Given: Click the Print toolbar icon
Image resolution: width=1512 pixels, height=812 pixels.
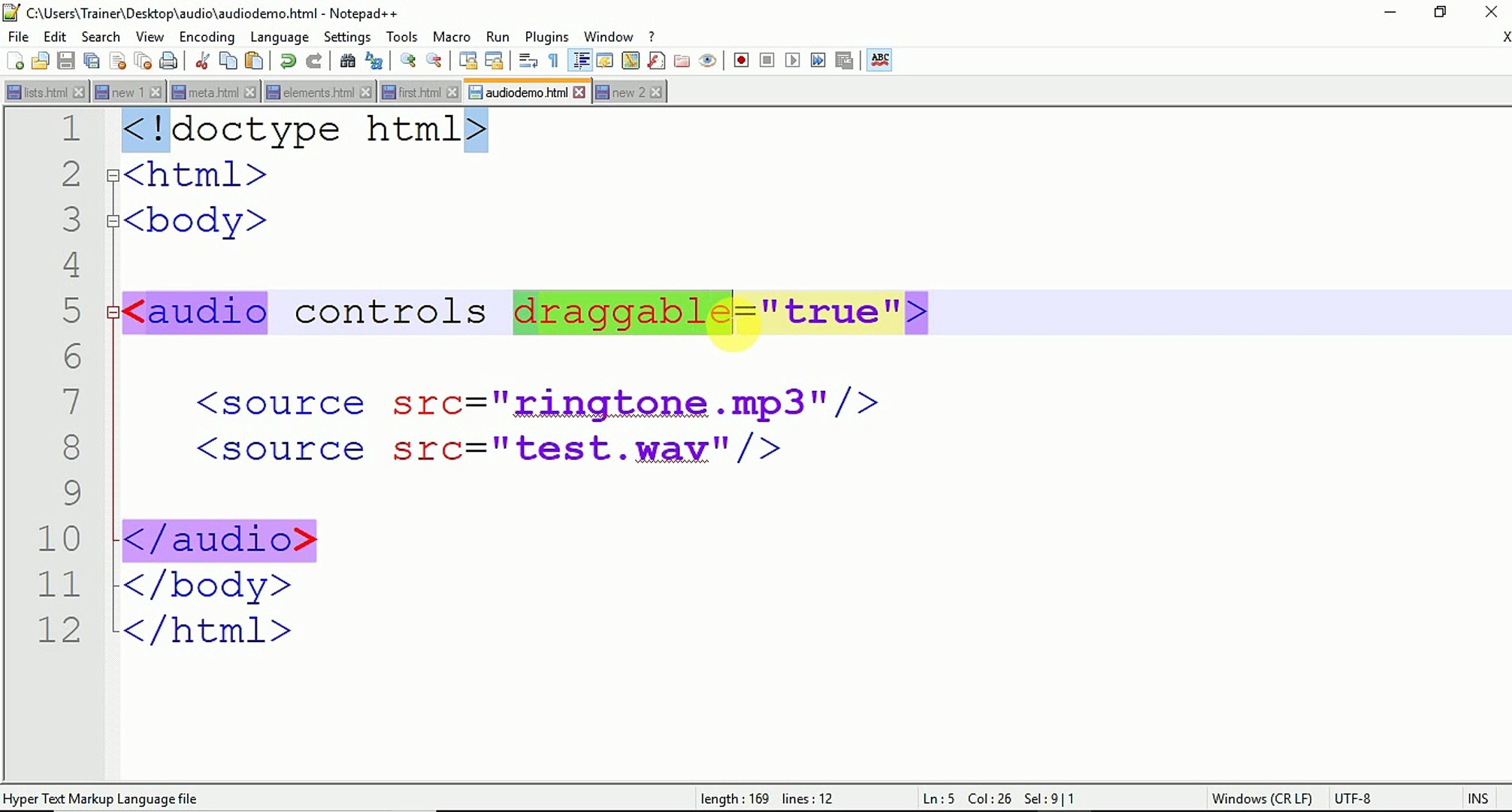Looking at the screenshot, I should coord(169,61).
